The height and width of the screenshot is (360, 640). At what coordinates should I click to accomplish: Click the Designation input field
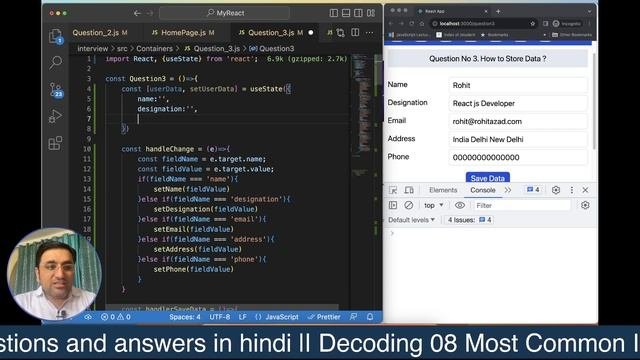[518, 103]
